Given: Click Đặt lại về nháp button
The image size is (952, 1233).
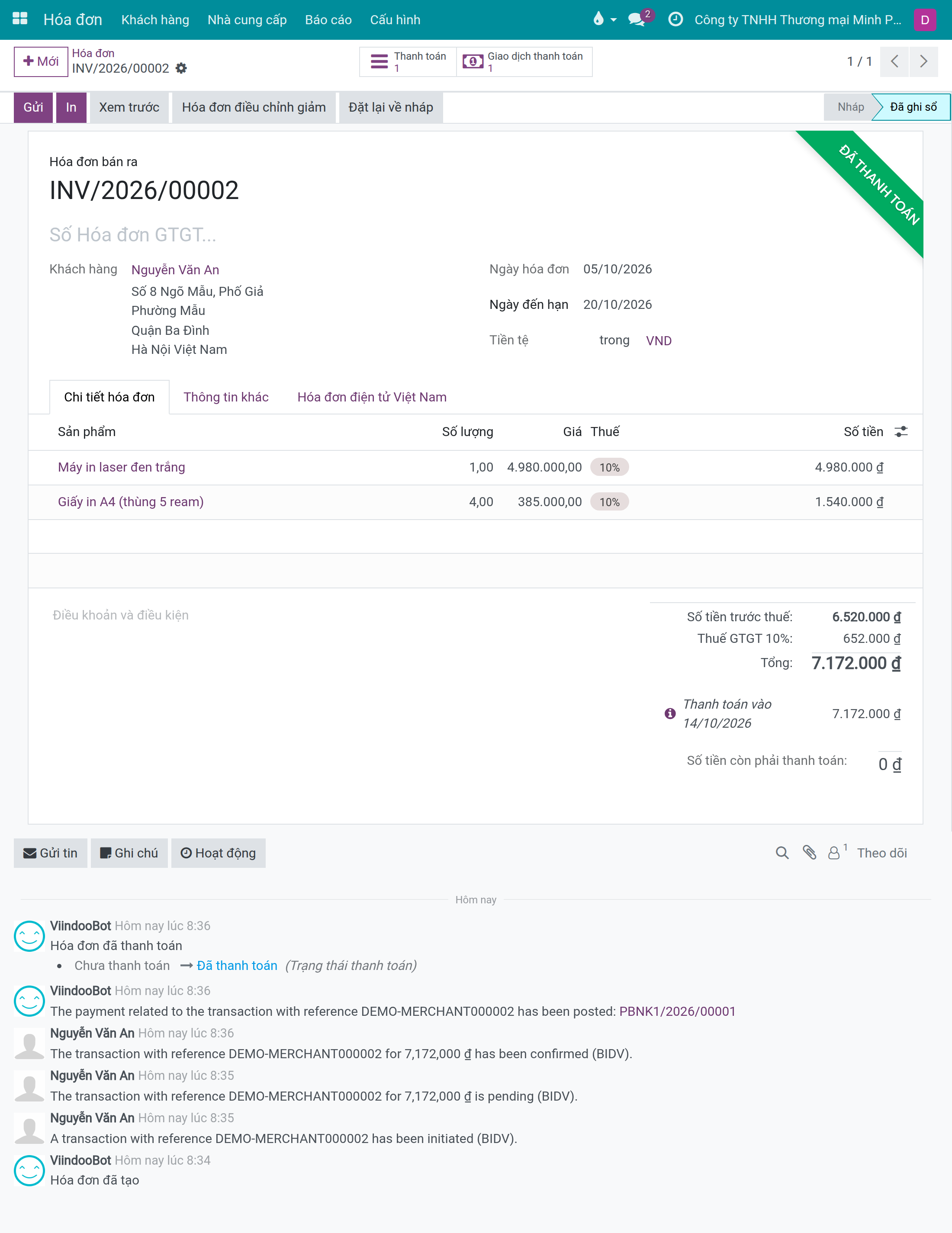Looking at the screenshot, I should point(391,107).
